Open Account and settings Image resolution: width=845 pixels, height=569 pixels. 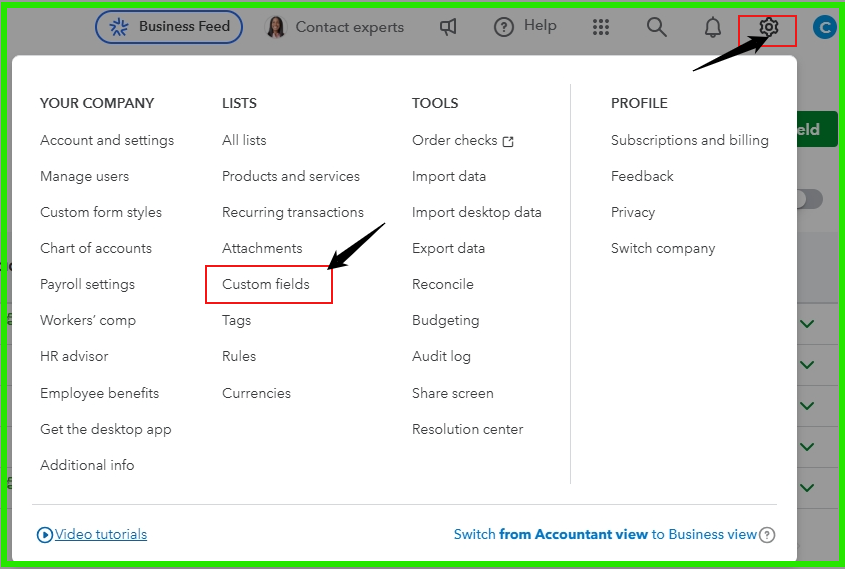pyautogui.click(x=107, y=140)
